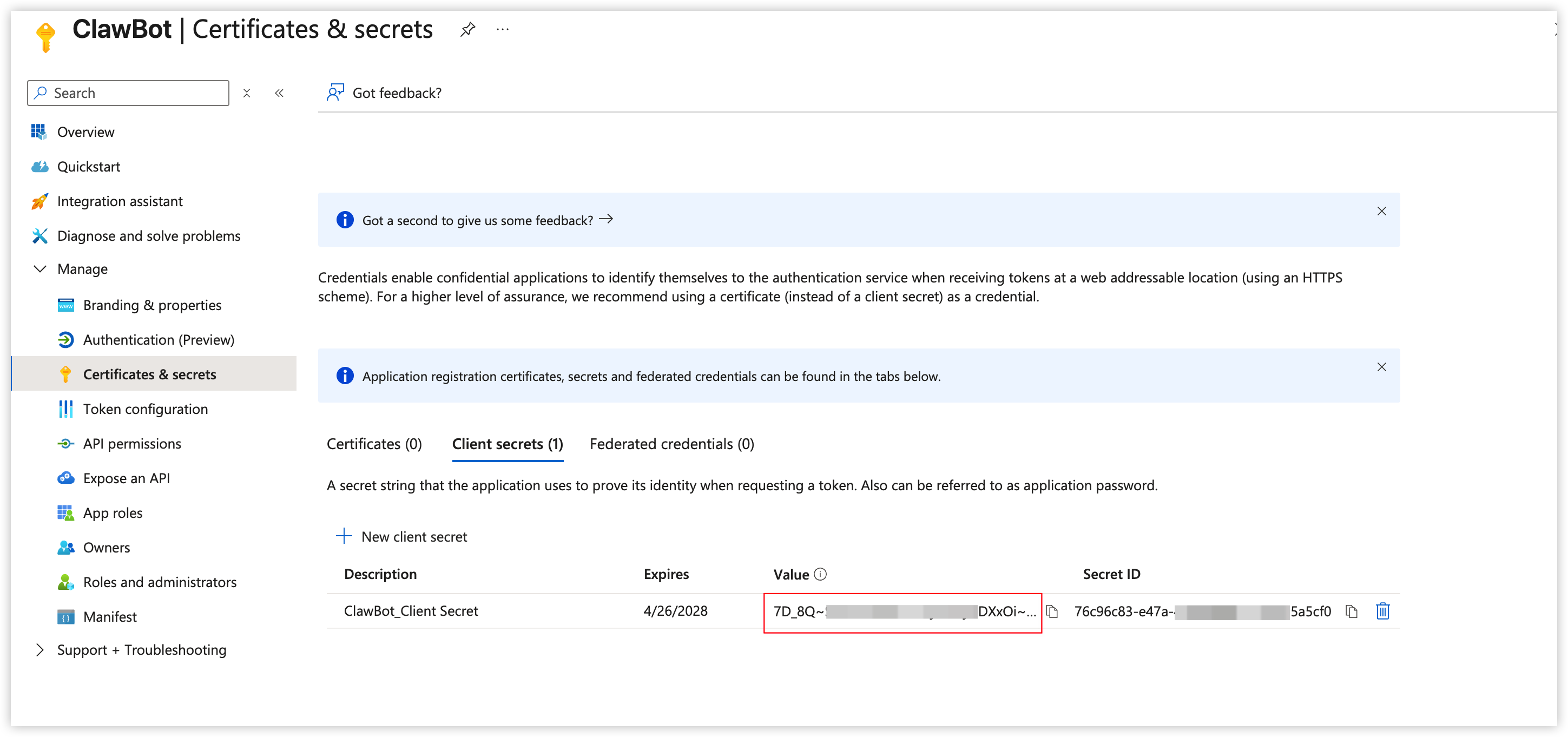The height and width of the screenshot is (737, 1568).
Task: Collapse the Manage section
Action: pyautogui.click(x=40, y=268)
